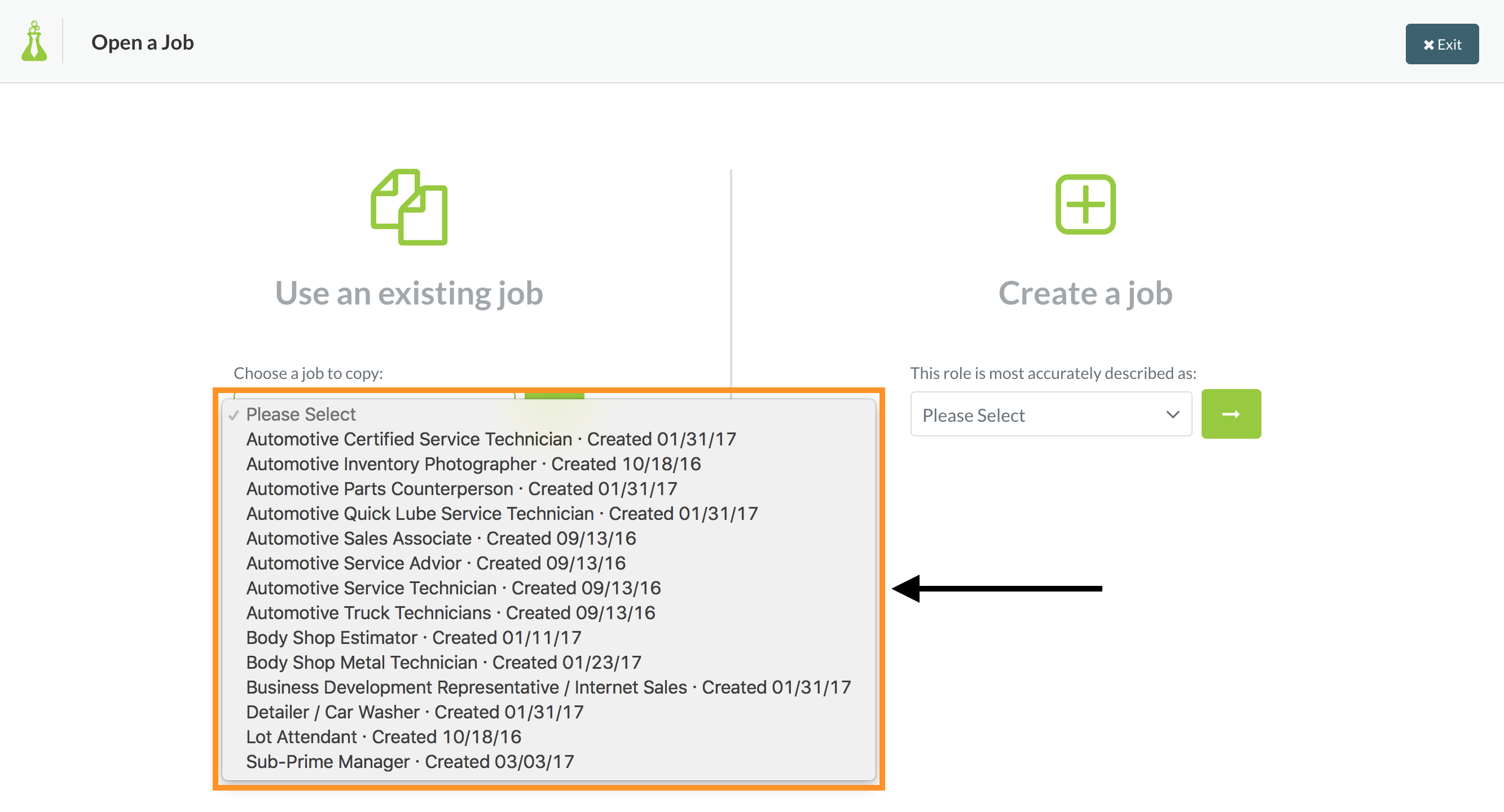Click the green plus Create a job icon
The width and height of the screenshot is (1504, 812).
click(1085, 204)
